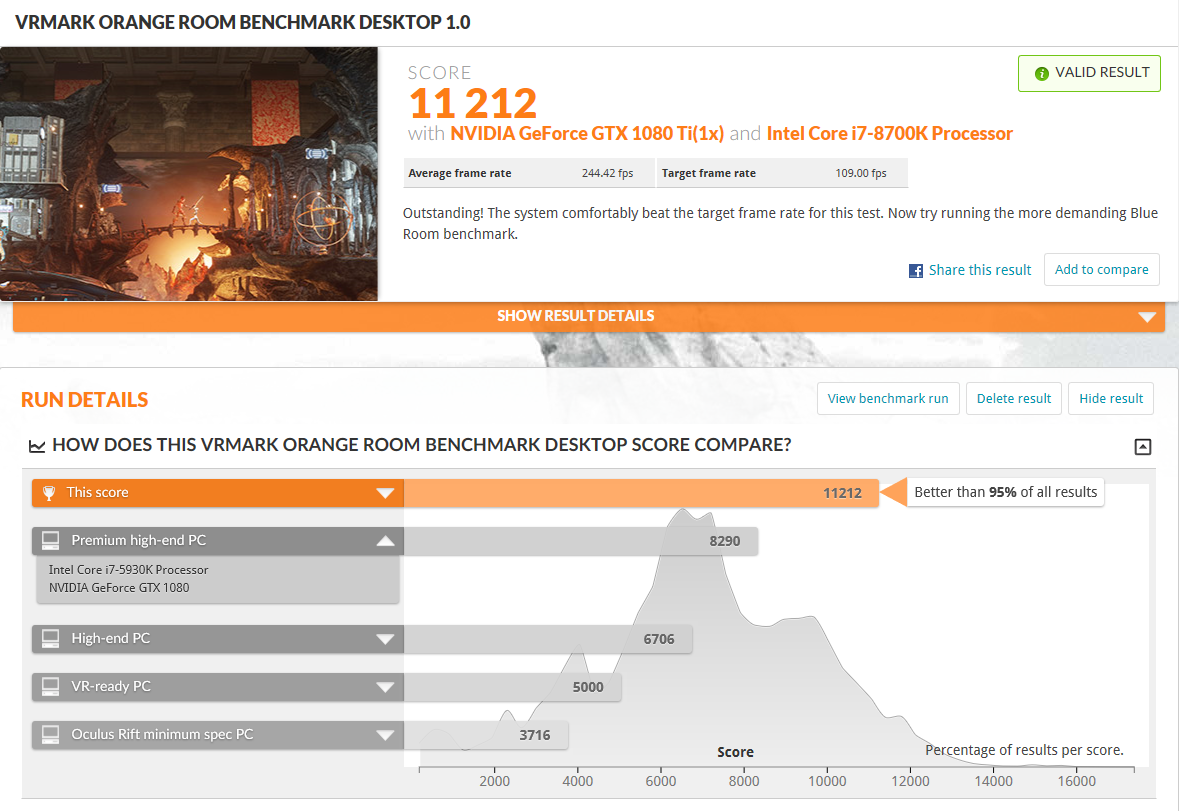The height and width of the screenshot is (811, 1179).
Task: Click the Facebook icon beside Share this result
Action: [916, 271]
